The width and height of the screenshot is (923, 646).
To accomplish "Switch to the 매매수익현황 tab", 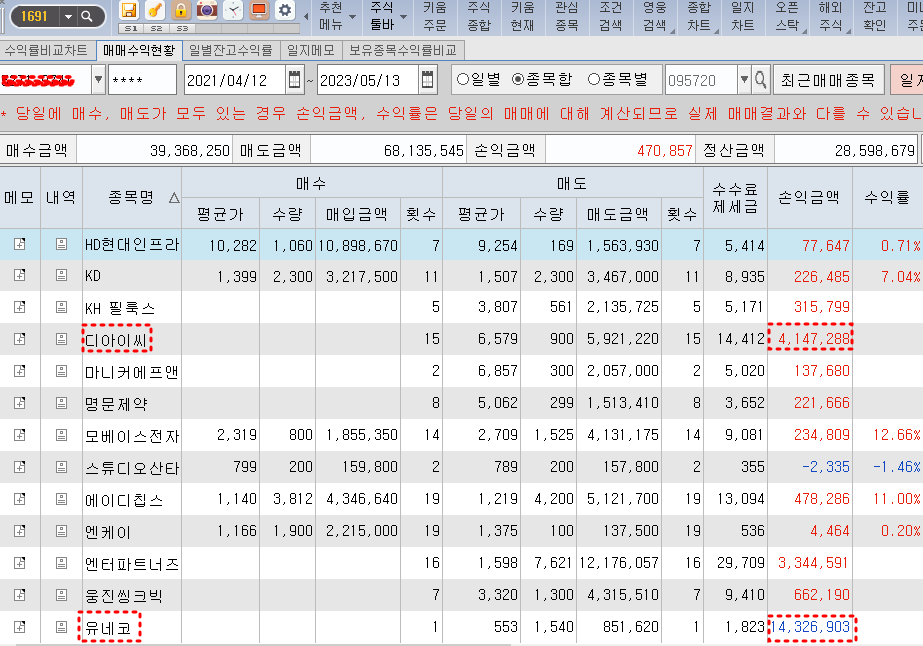I will (139, 51).
